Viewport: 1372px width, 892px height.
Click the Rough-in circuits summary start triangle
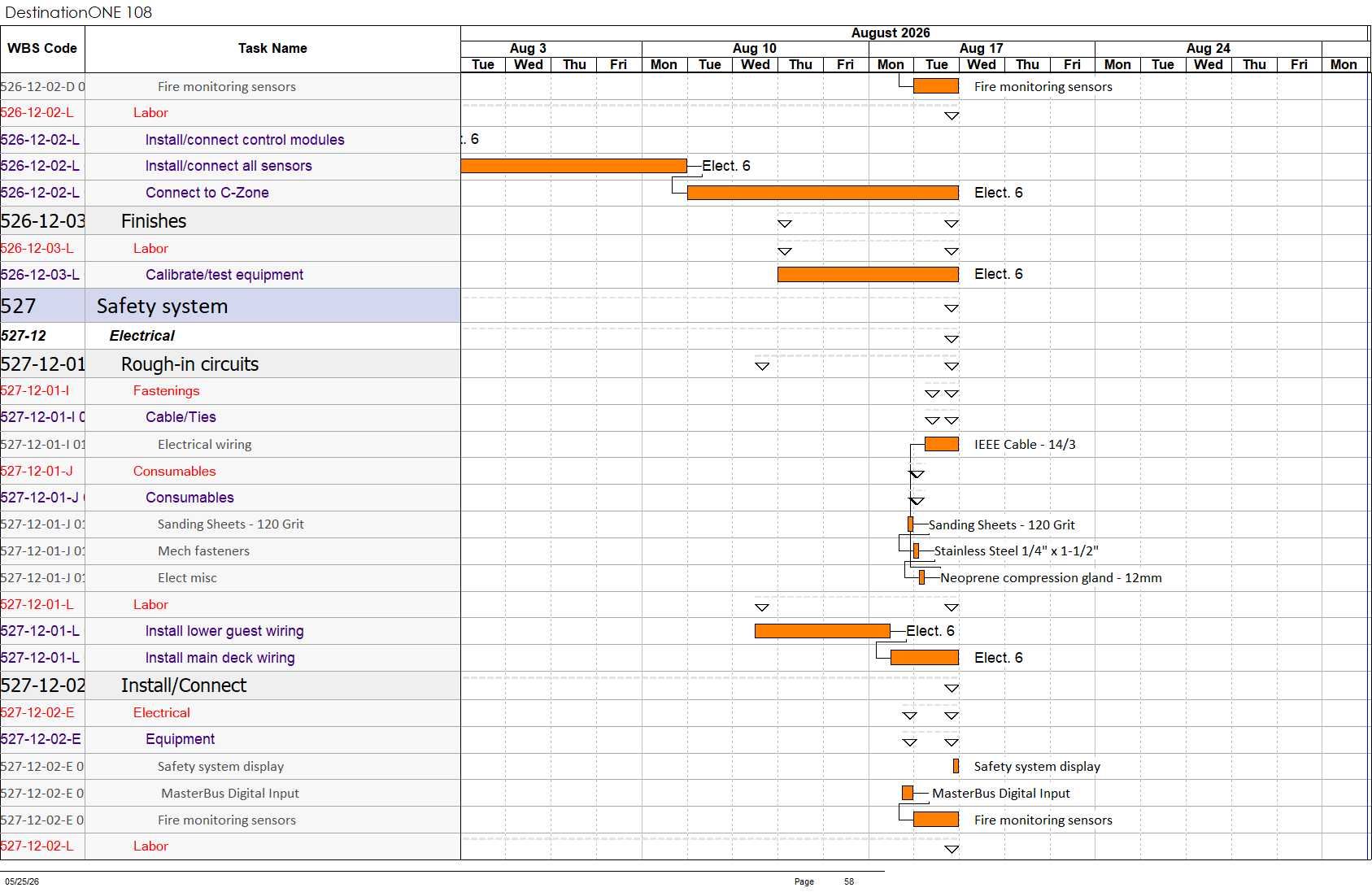tap(762, 367)
